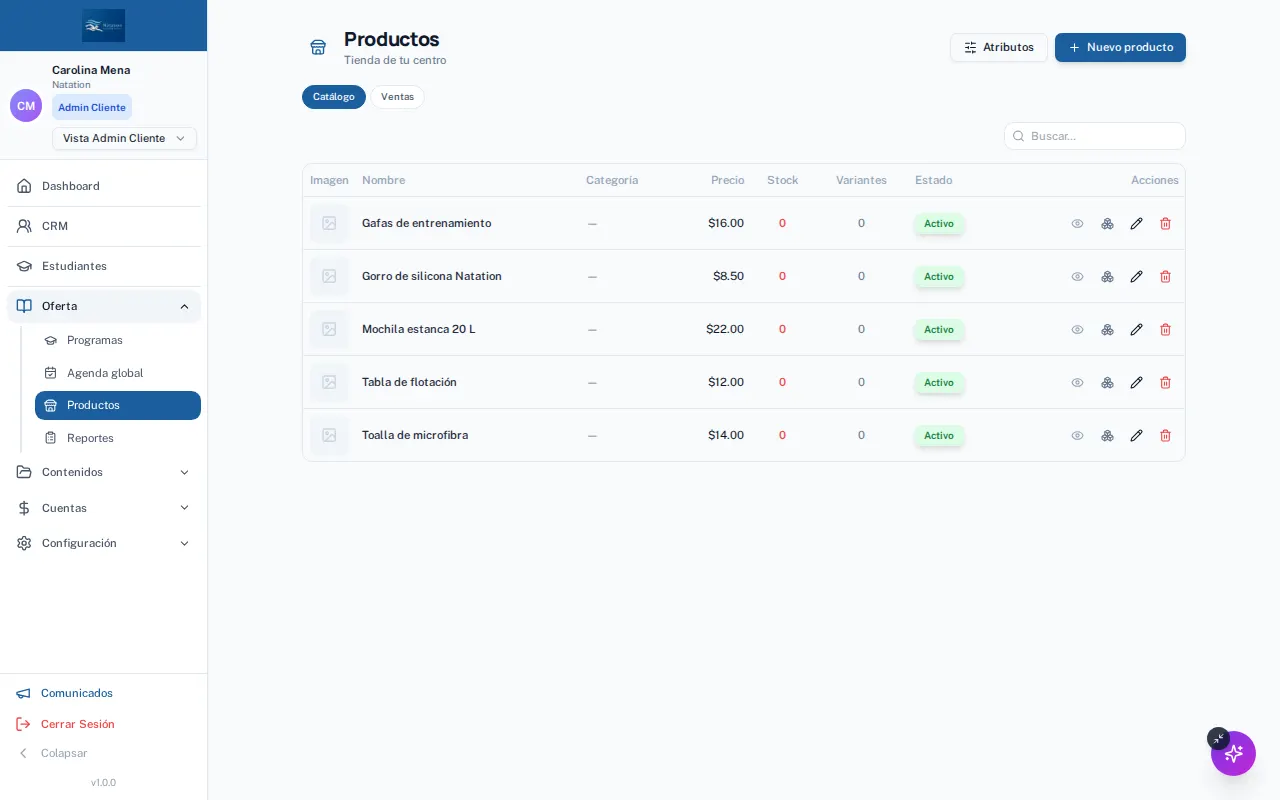Click eye icon in Toalla de microfibra row
1280x800 pixels.
pyautogui.click(x=1077, y=435)
